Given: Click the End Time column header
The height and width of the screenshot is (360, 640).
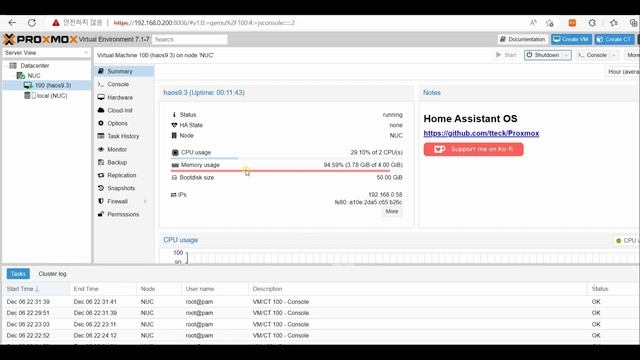Looking at the screenshot, I should [103, 289].
